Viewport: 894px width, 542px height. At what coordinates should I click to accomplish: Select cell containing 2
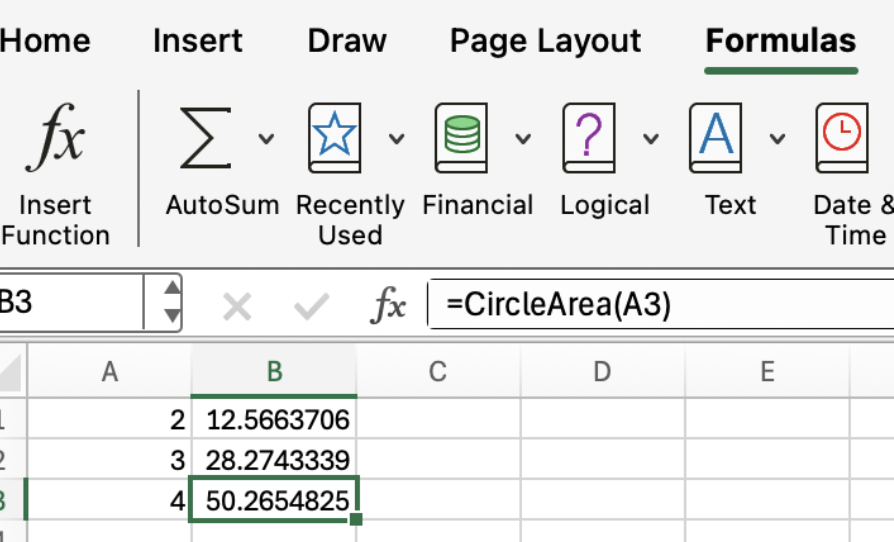click(109, 419)
